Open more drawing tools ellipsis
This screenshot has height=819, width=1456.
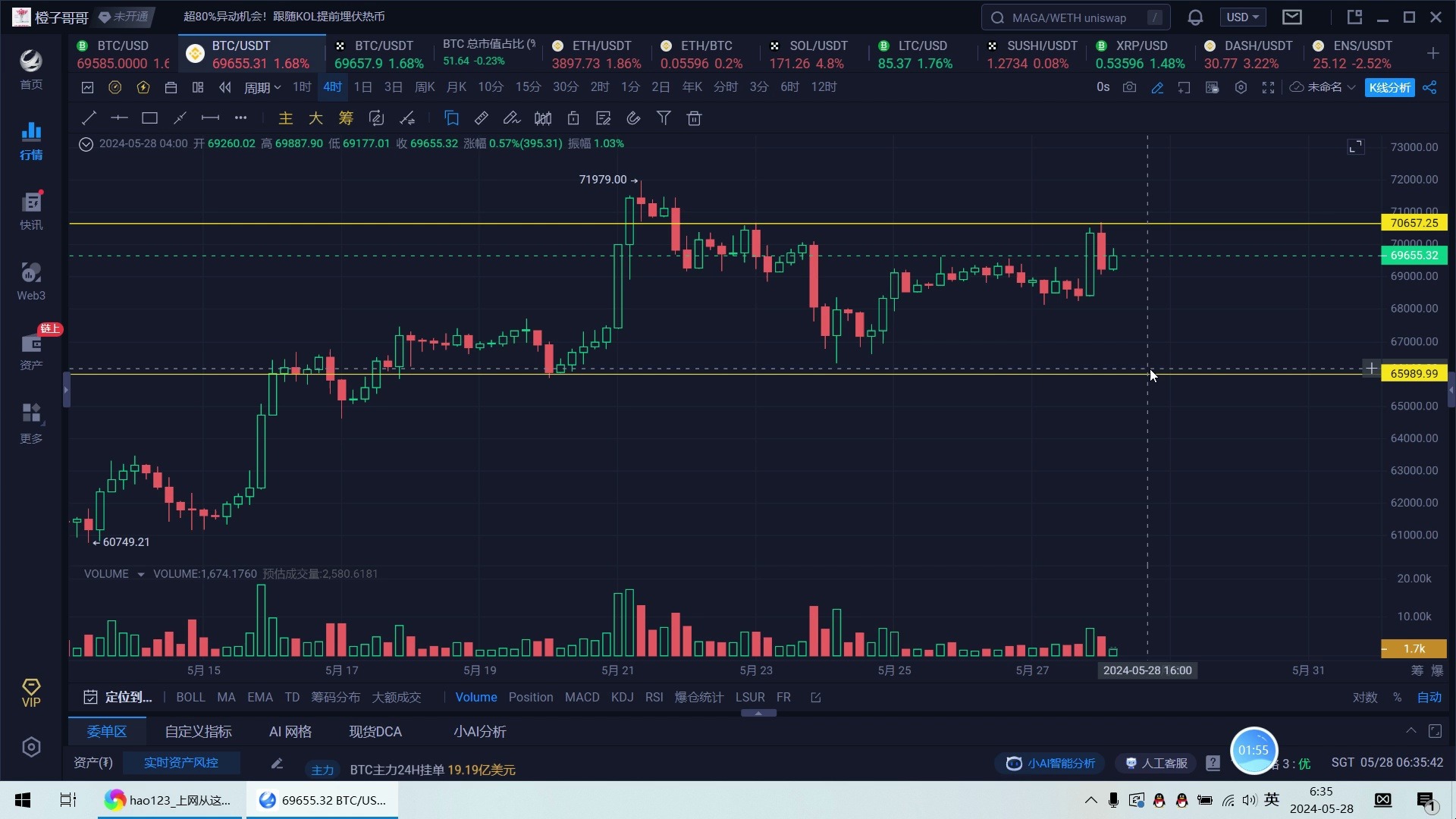click(x=240, y=118)
